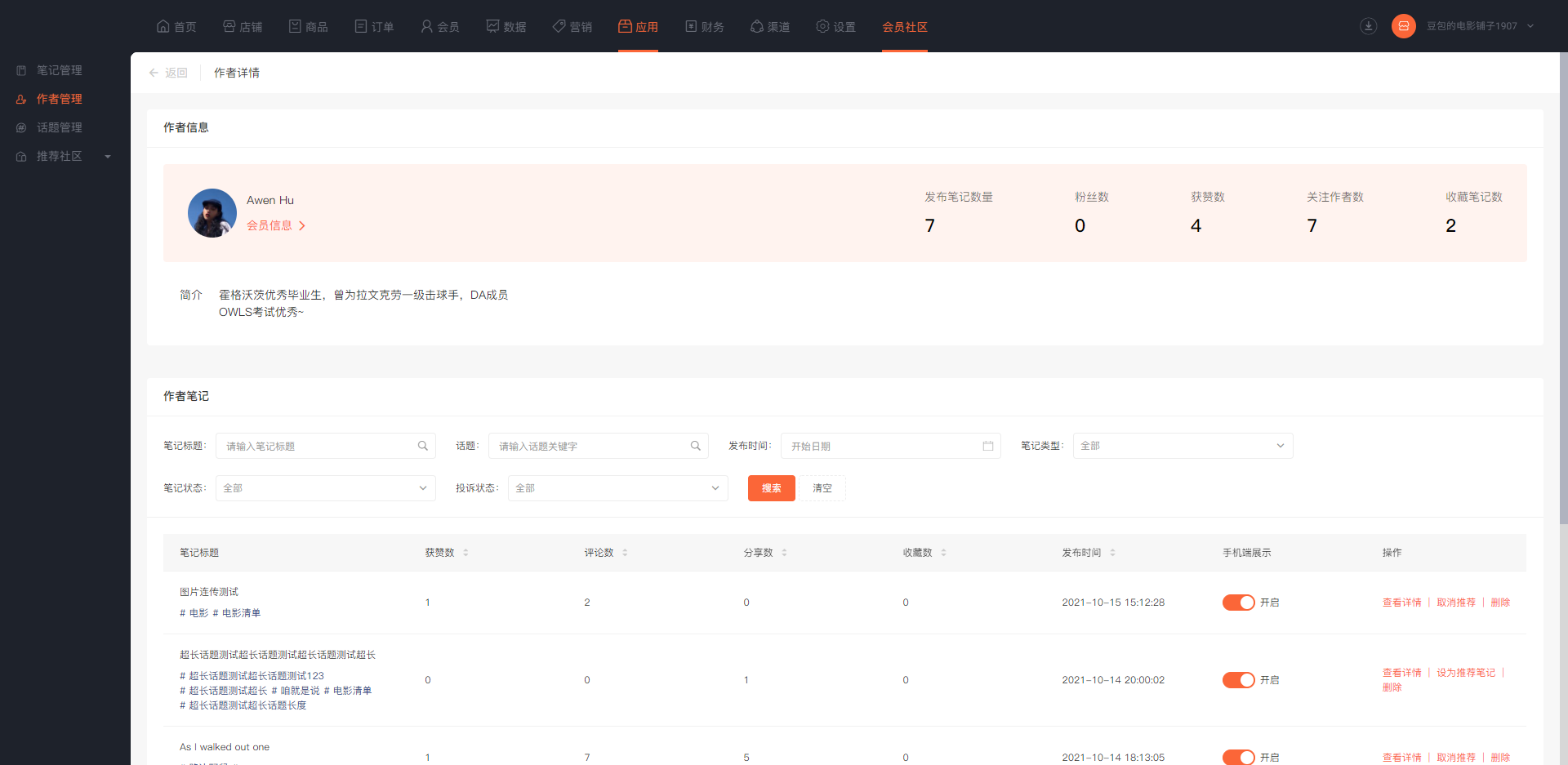Click the orange 搜索 button
The width and height of the screenshot is (1568, 765).
[772, 488]
